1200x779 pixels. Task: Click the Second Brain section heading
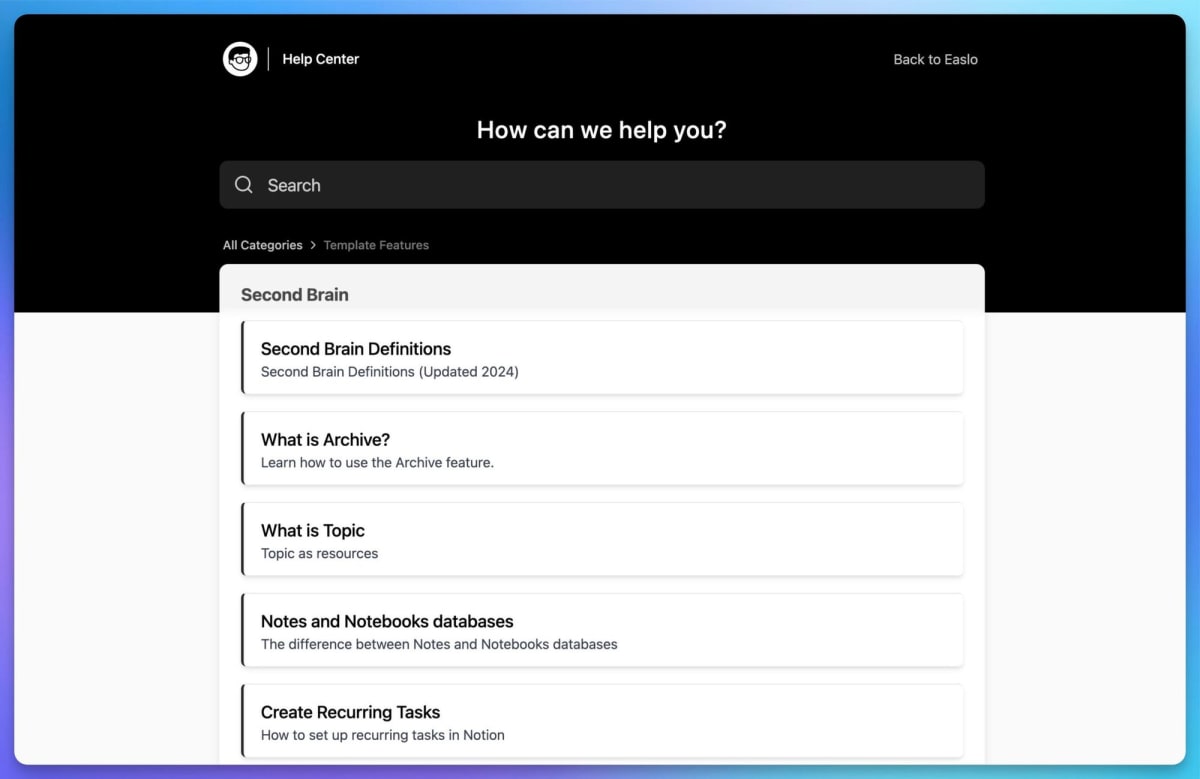click(x=295, y=295)
